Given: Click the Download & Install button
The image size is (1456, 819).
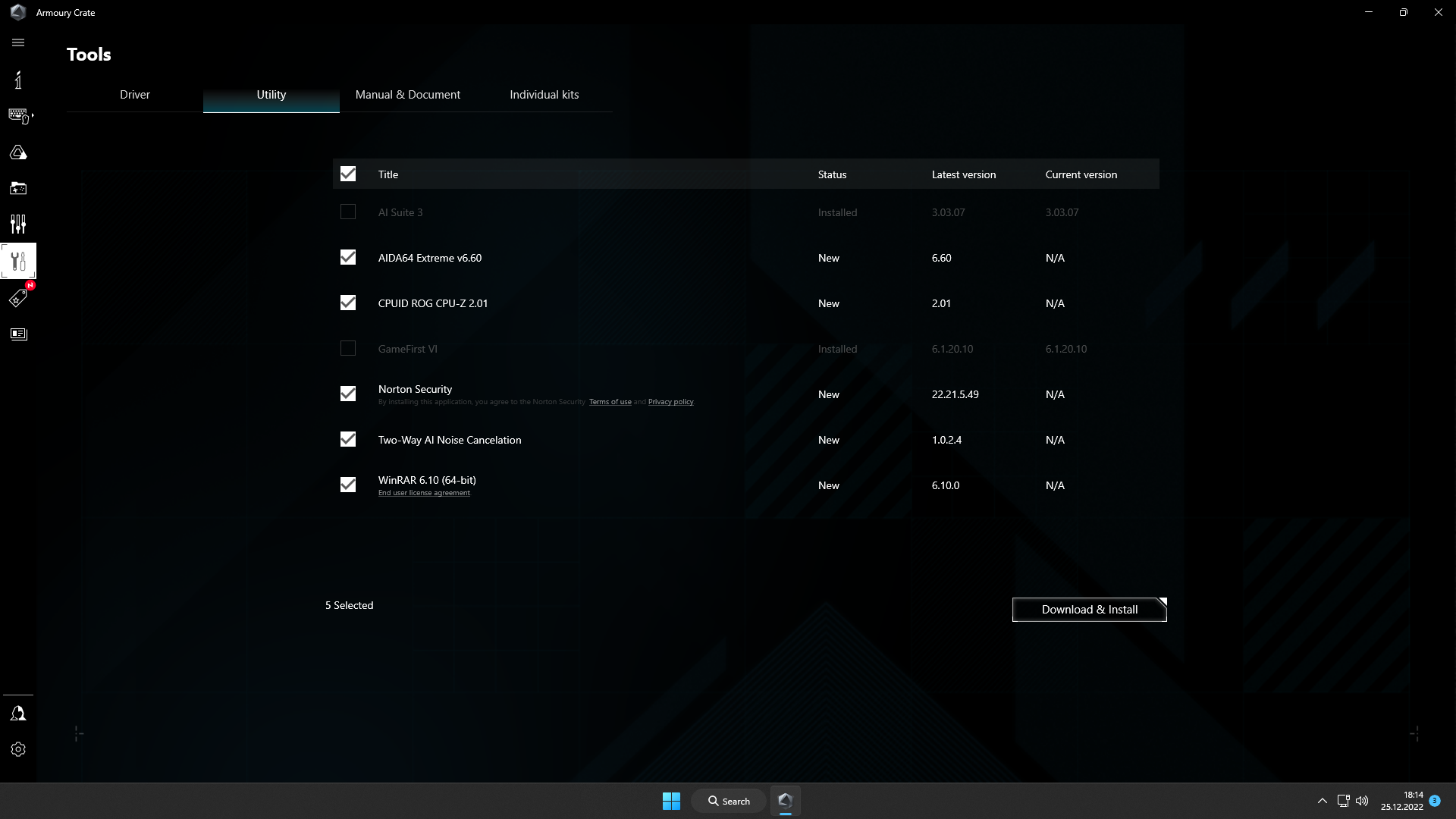Looking at the screenshot, I should [x=1089, y=609].
